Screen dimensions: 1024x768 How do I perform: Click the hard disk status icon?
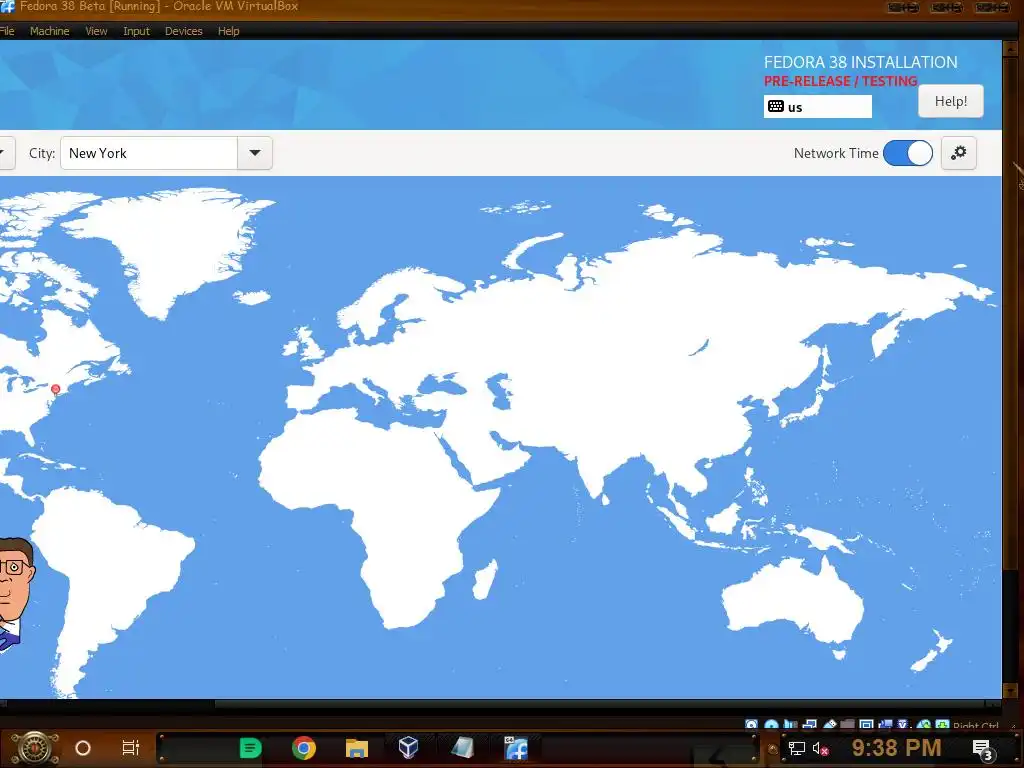click(x=752, y=725)
